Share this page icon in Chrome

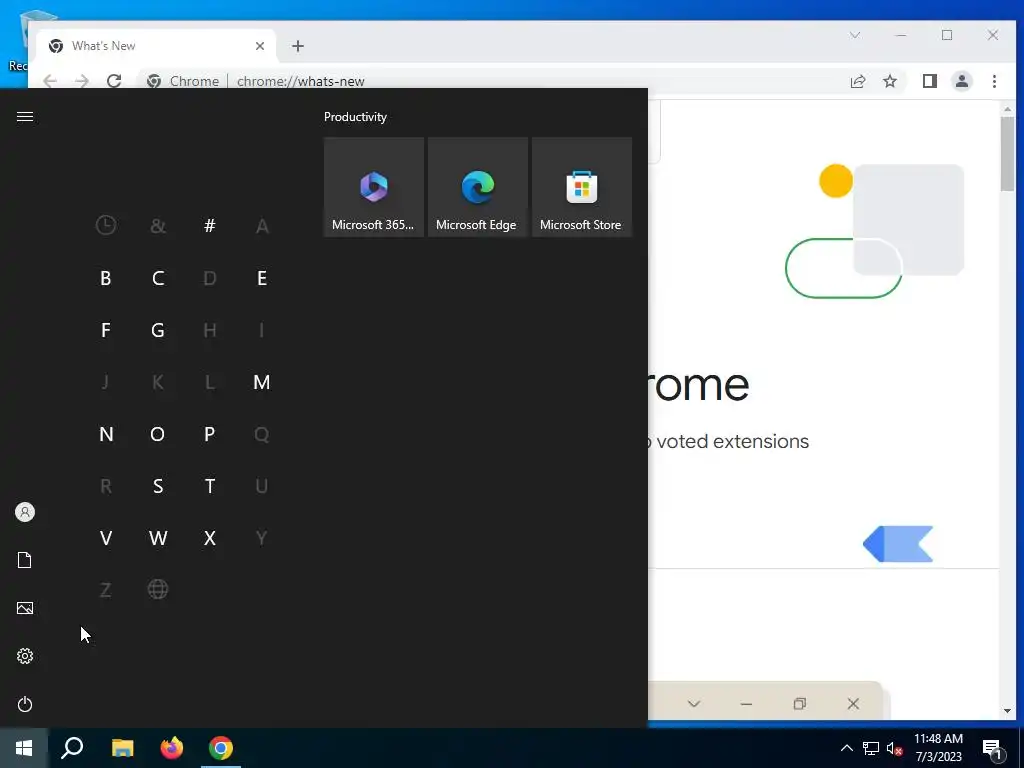857,81
